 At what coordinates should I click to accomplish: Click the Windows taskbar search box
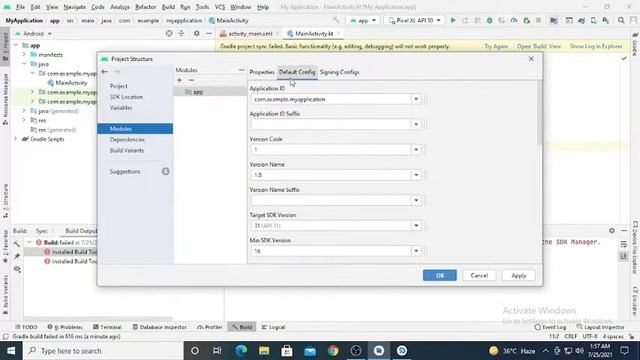[x=103, y=351]
